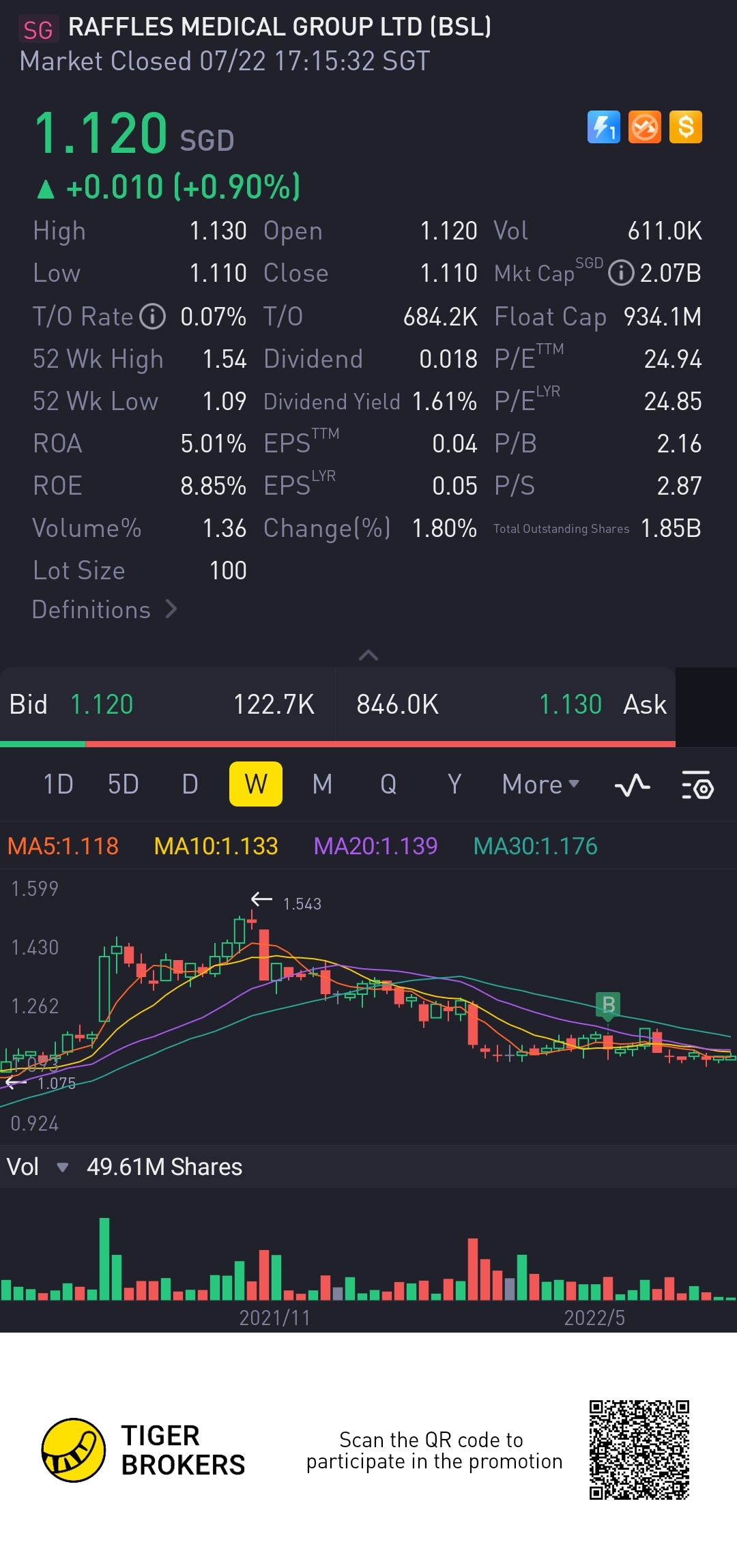Tap the current price 1.120 SGD
The height and width of the screenshot is (1568, 737).
point(134,133)
